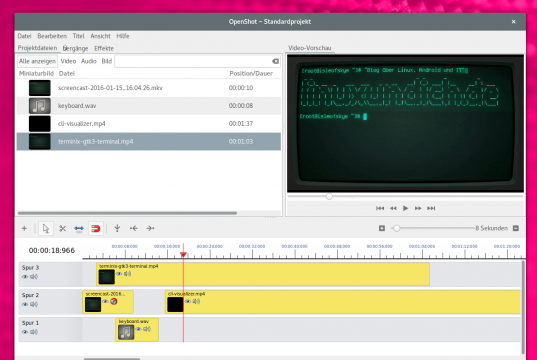The width and height of the screenshot is (537, 360).
Task: Skip to start of preview
Action: 380,208
